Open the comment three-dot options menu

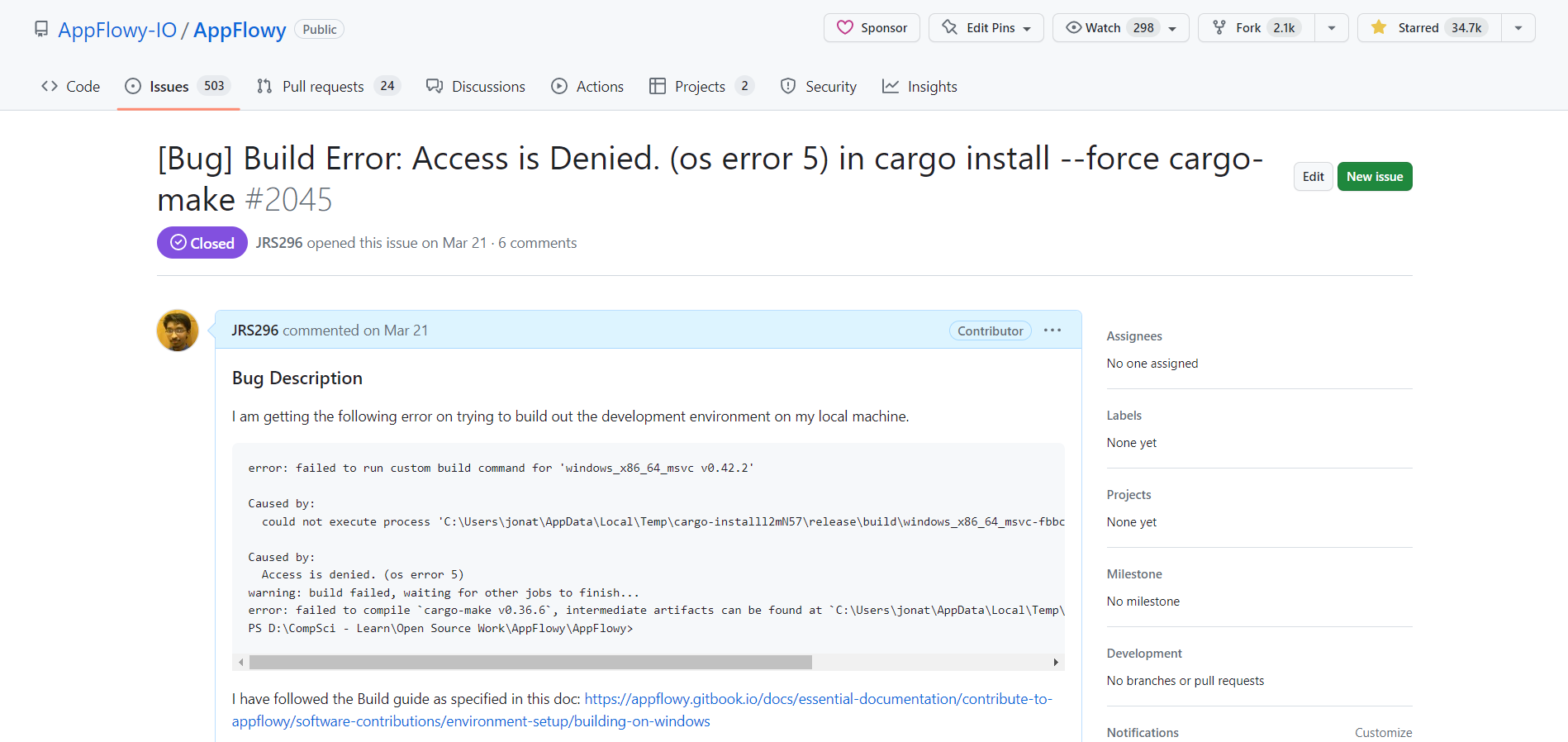pyautogui.click(x=1052, y=331)
